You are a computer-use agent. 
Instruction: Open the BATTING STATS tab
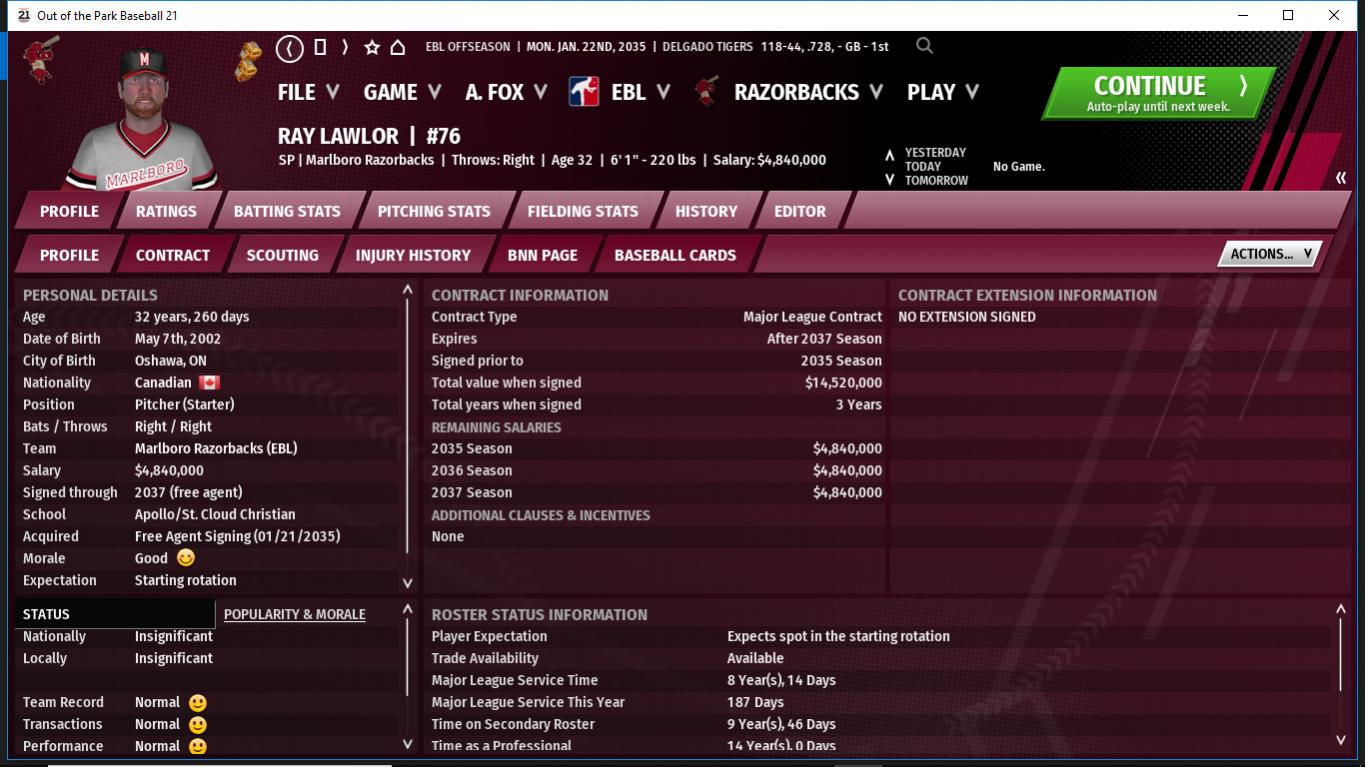287,211
